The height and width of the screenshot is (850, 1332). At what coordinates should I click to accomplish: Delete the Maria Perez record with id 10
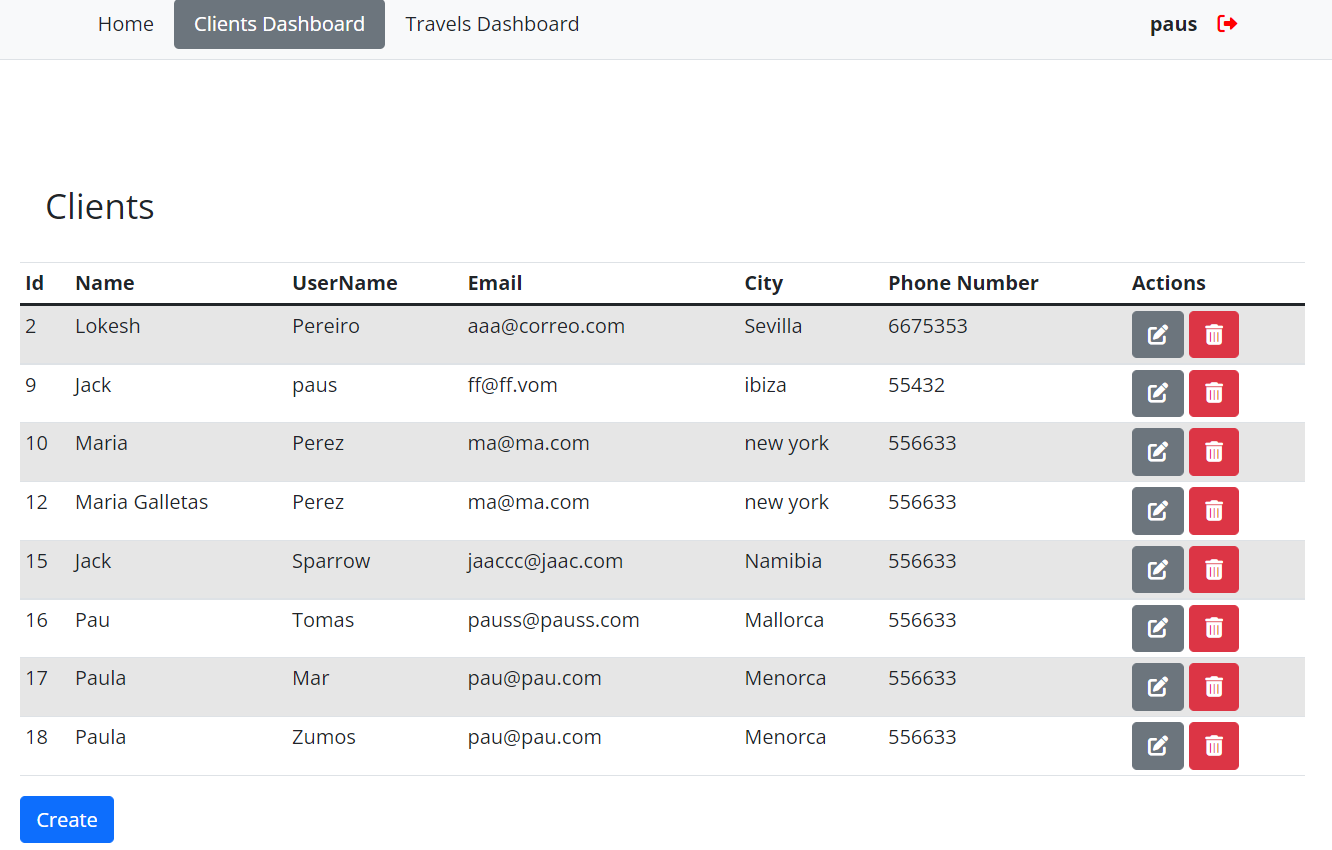(1213, 451)
